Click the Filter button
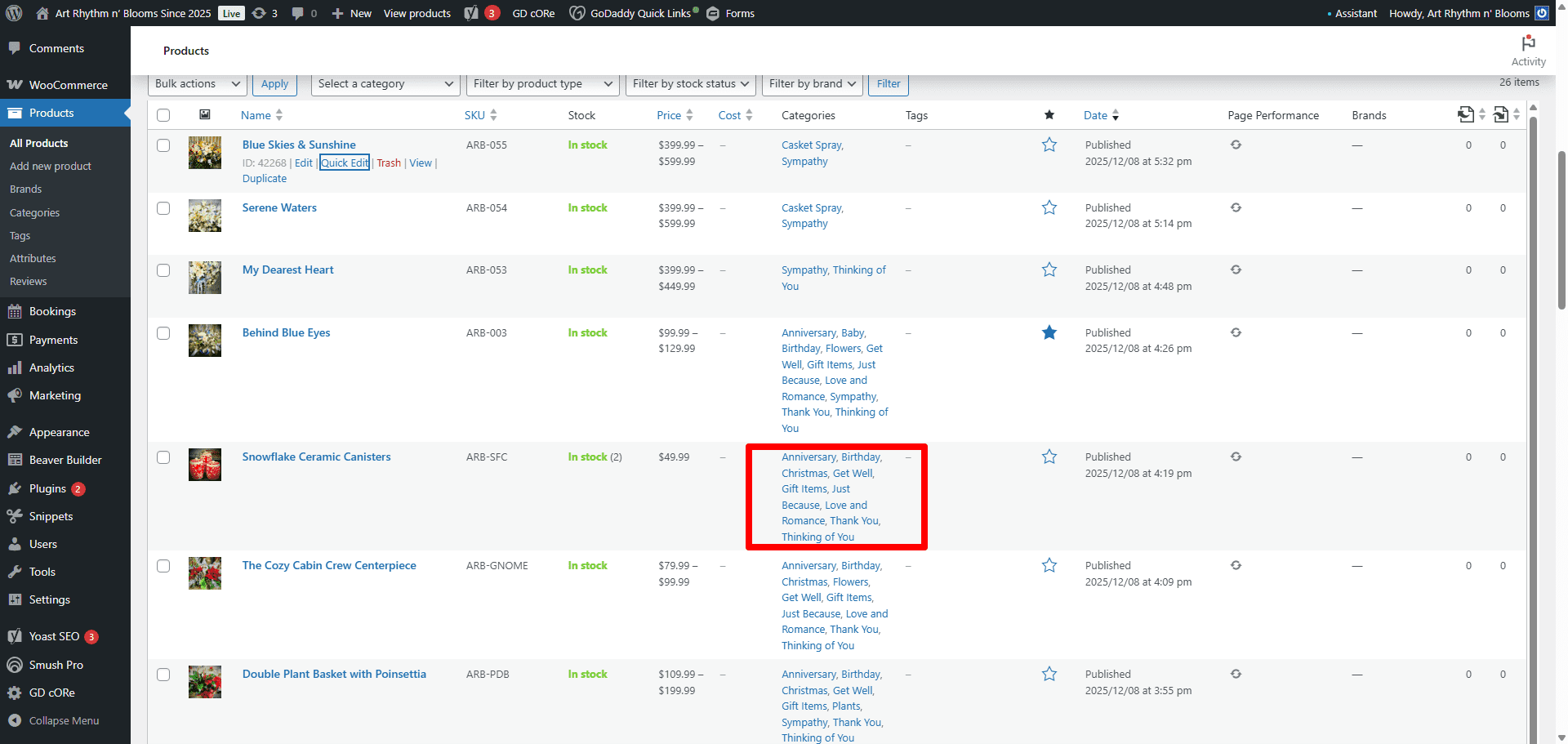Image resolution: width=1568 pixels, height=744 pixels. tap(888, 84)
